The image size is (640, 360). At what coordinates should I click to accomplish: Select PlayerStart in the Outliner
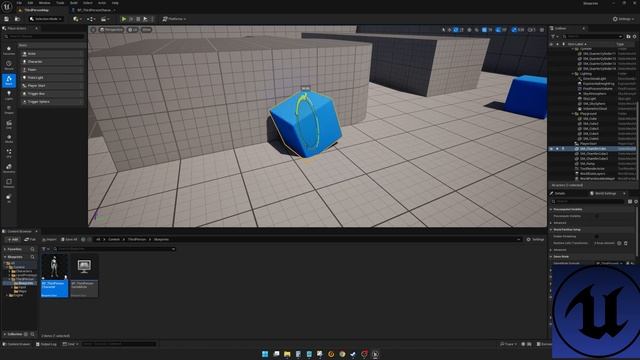588,144
